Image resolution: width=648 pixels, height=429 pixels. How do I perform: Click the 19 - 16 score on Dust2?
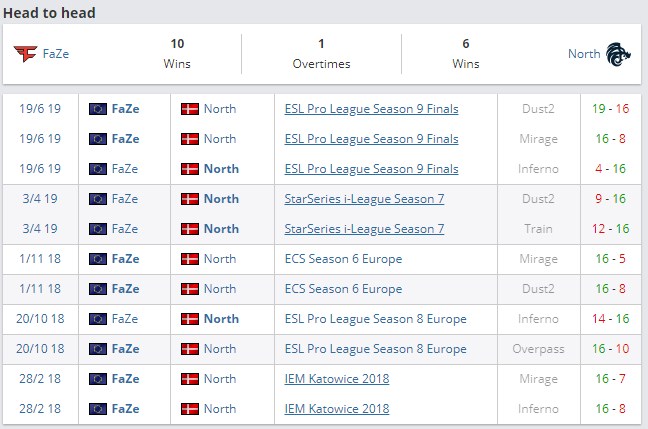pyautogui.click(x=610, y=108)
